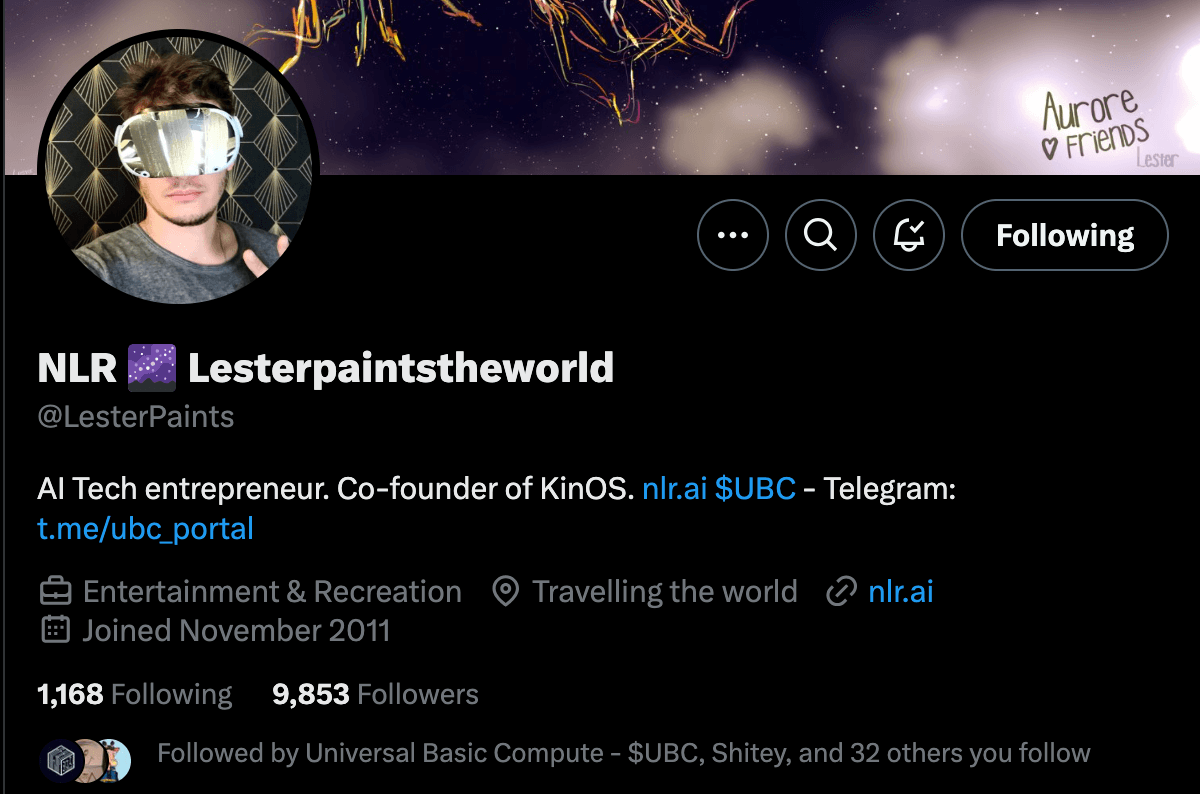The height and width of the screenshot is (794, 1200).
Task: Open the three-dot More options menu
Action: [x=733, y=235]
